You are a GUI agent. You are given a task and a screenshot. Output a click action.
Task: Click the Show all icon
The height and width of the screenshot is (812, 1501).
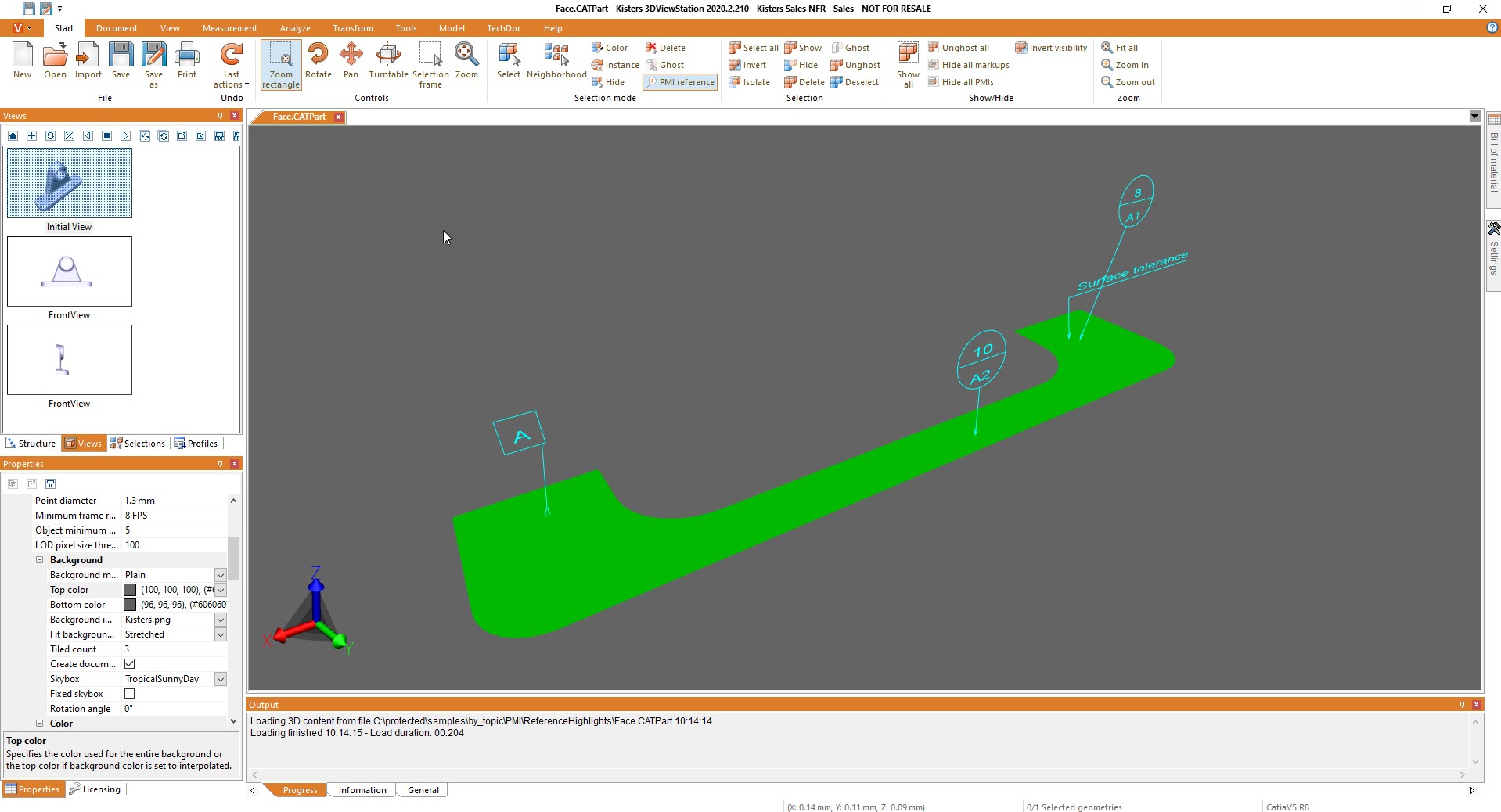(x=908, y=66)
